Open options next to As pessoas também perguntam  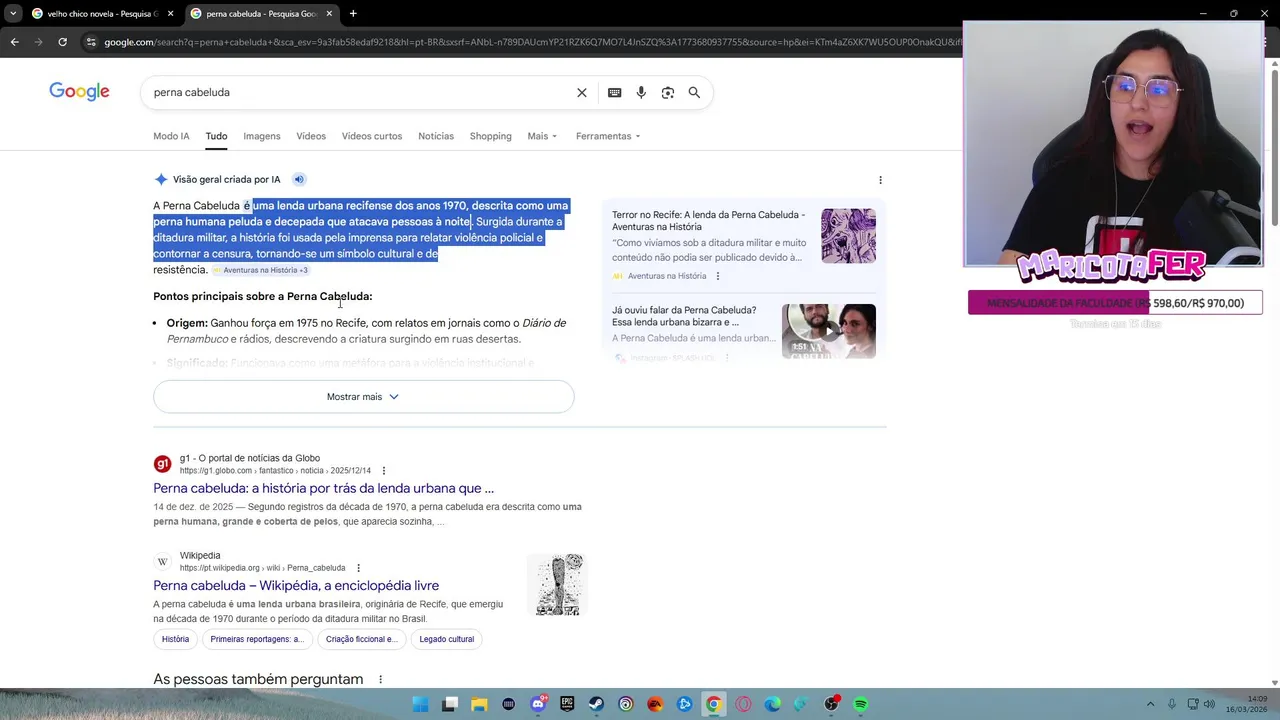[380, 680]
